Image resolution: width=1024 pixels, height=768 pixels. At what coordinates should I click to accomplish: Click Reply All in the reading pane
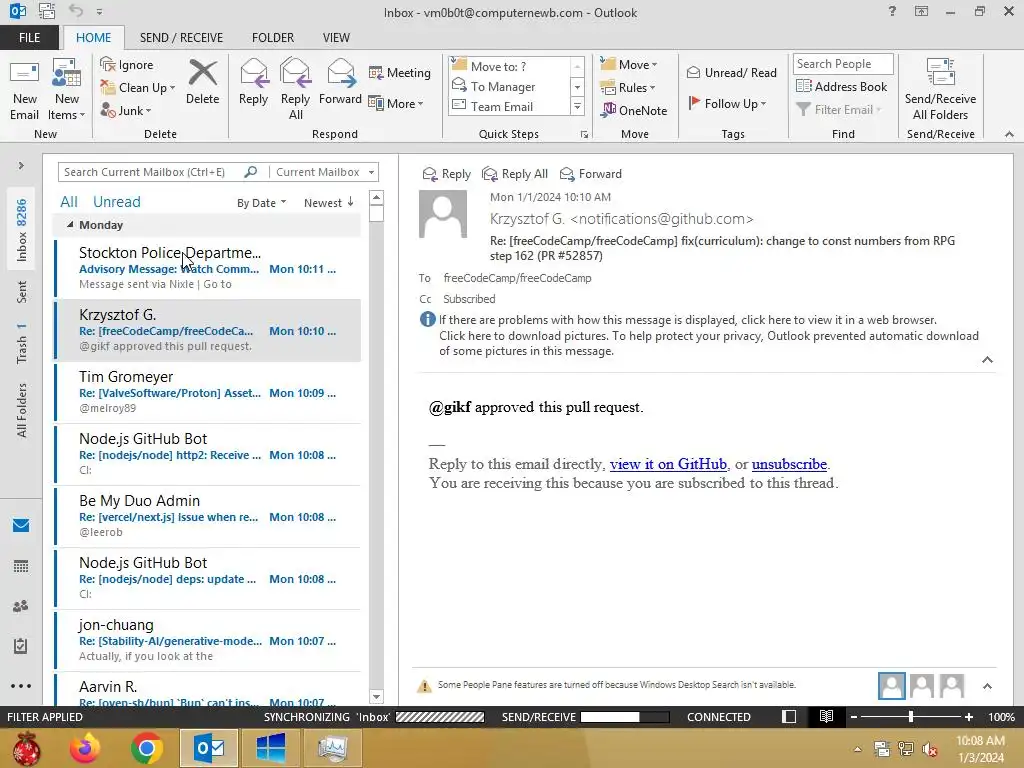[x=515, y=174]
